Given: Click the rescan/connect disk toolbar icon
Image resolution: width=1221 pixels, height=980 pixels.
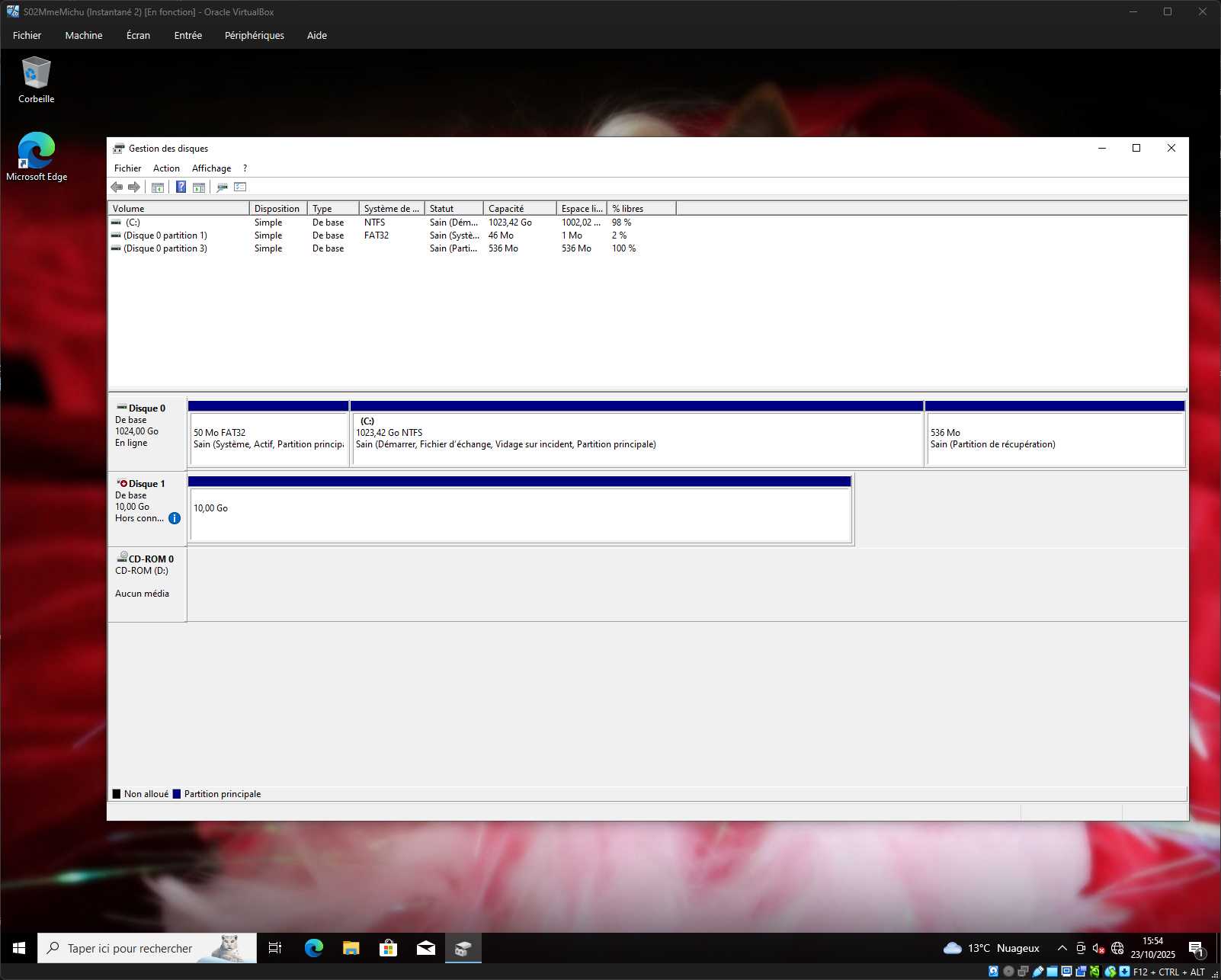Looking at the screenshot, I should click(x=222, y=187).
